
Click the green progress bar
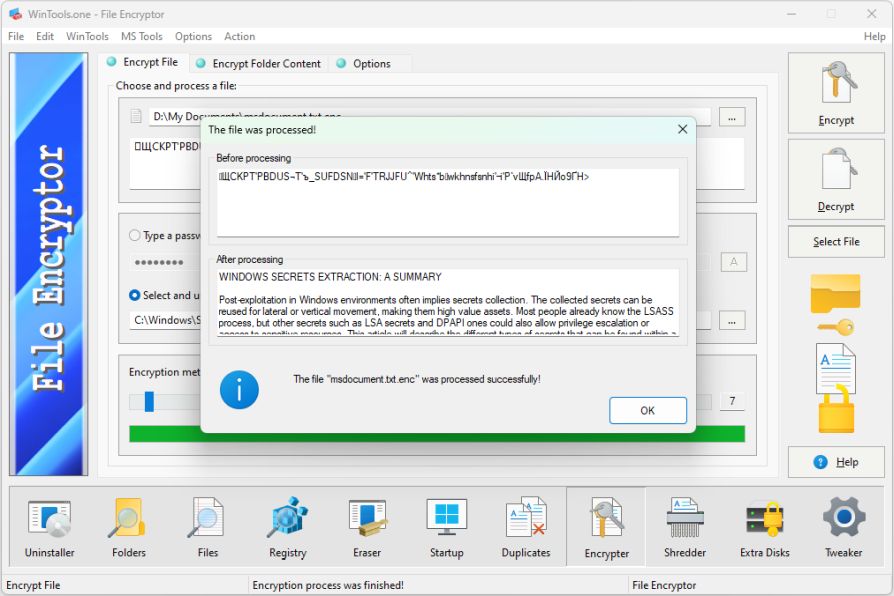437,434
